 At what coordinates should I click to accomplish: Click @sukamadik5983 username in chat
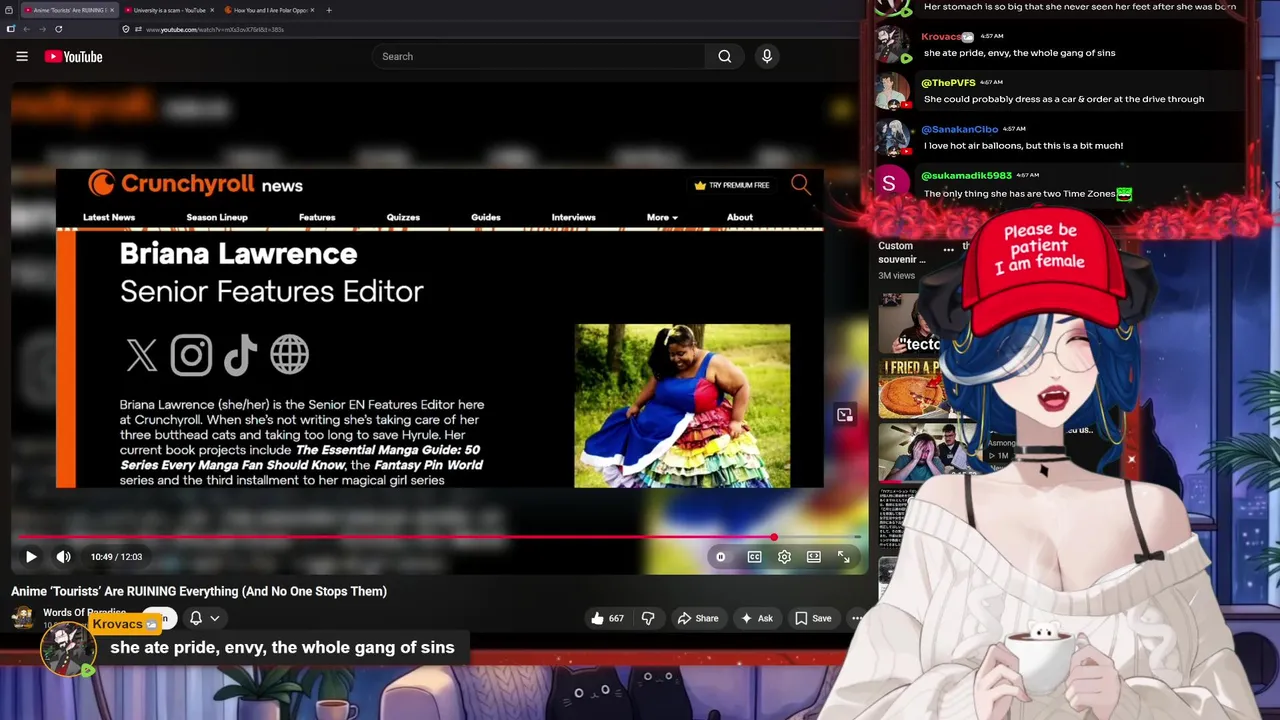(x=966, y=175)
